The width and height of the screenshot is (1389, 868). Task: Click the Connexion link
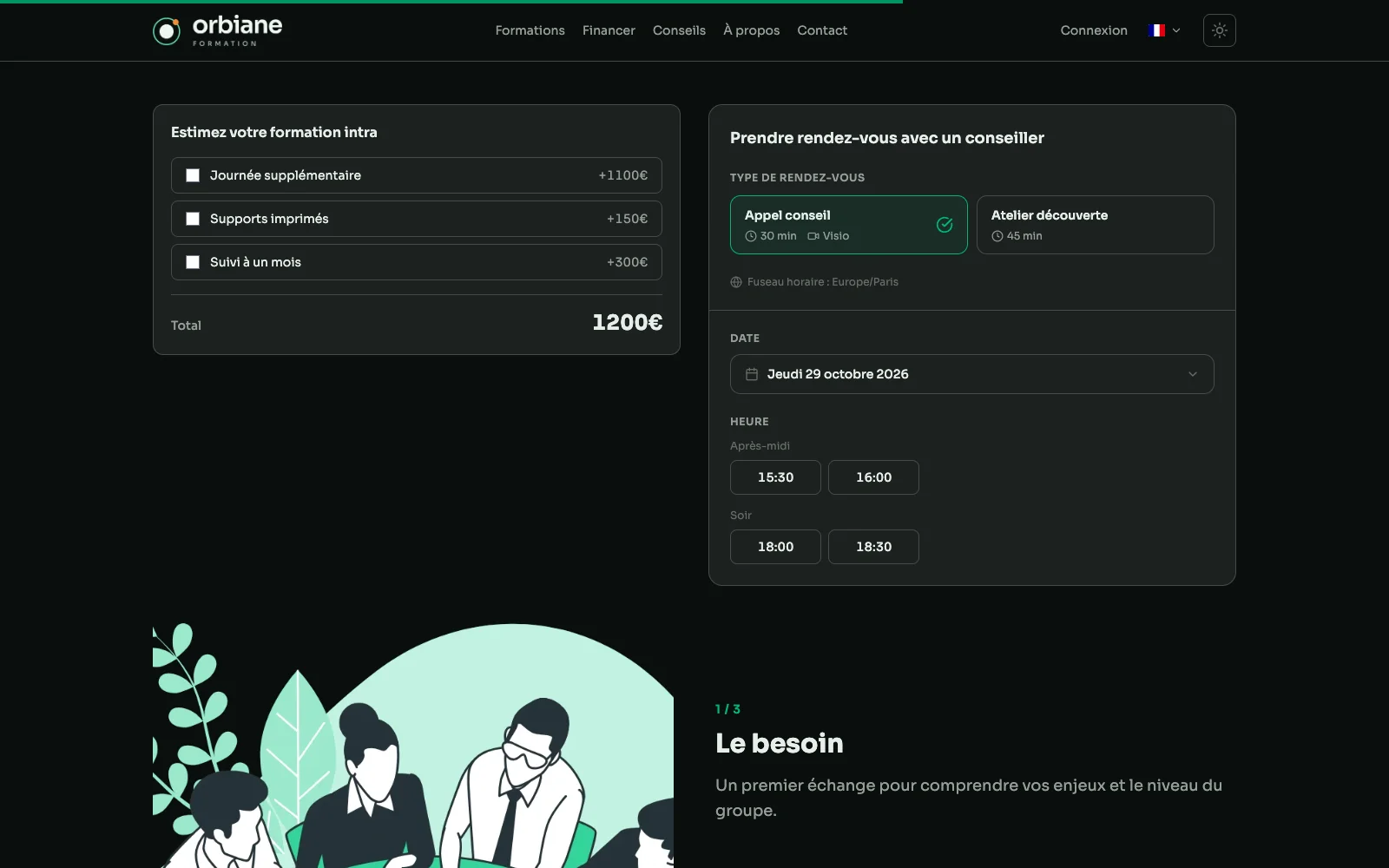1094,30
